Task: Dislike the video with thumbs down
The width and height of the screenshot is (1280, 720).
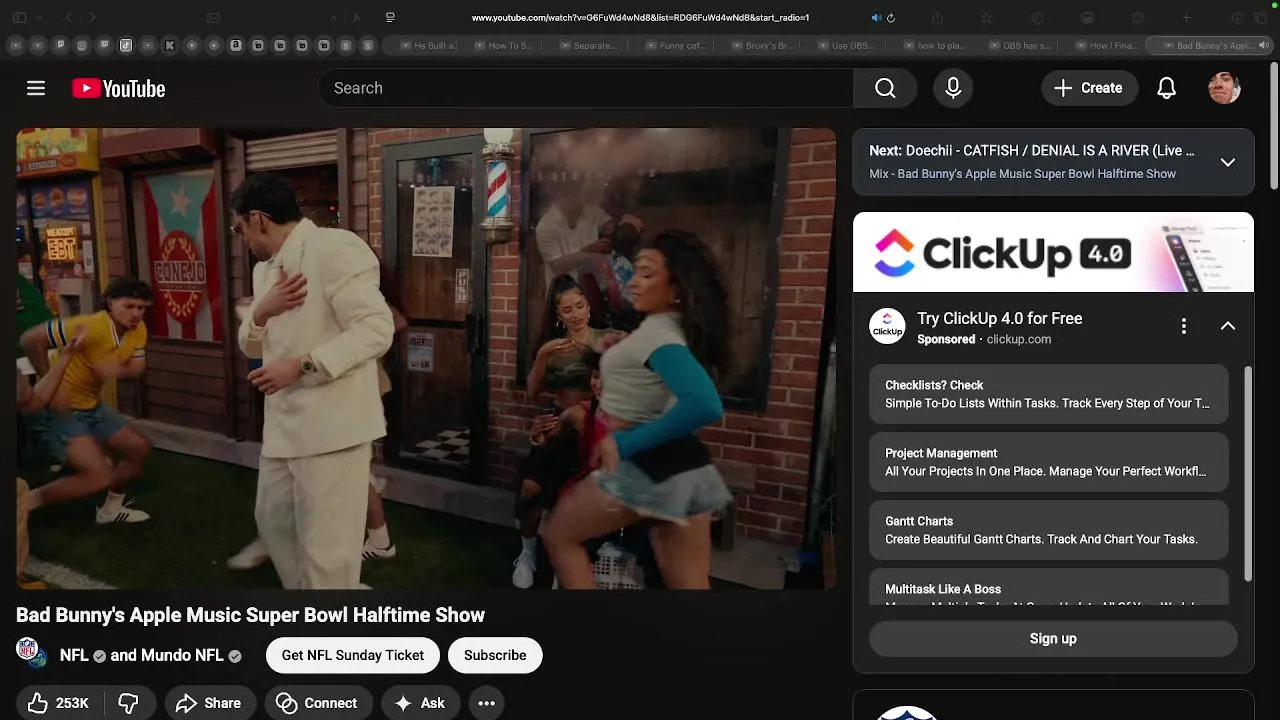Action: click(x=128, y=703)
